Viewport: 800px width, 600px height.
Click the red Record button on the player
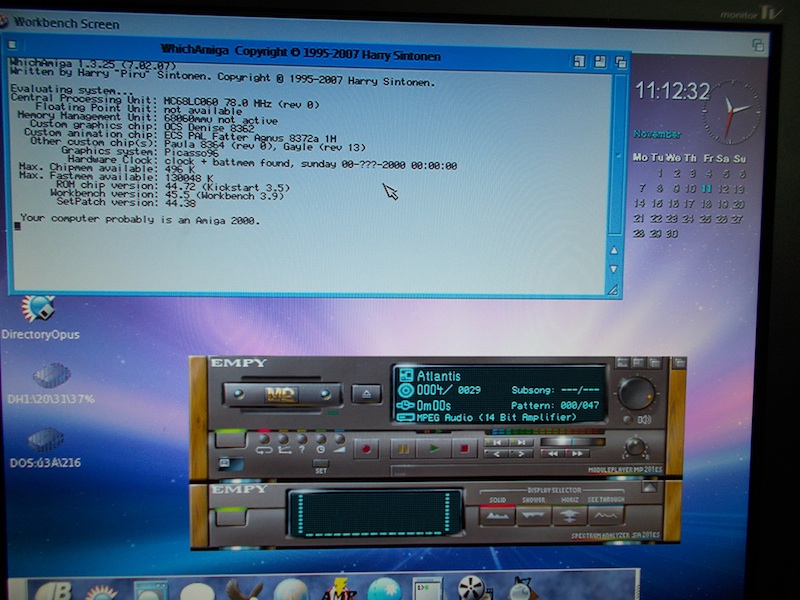[x=367, y=449]
